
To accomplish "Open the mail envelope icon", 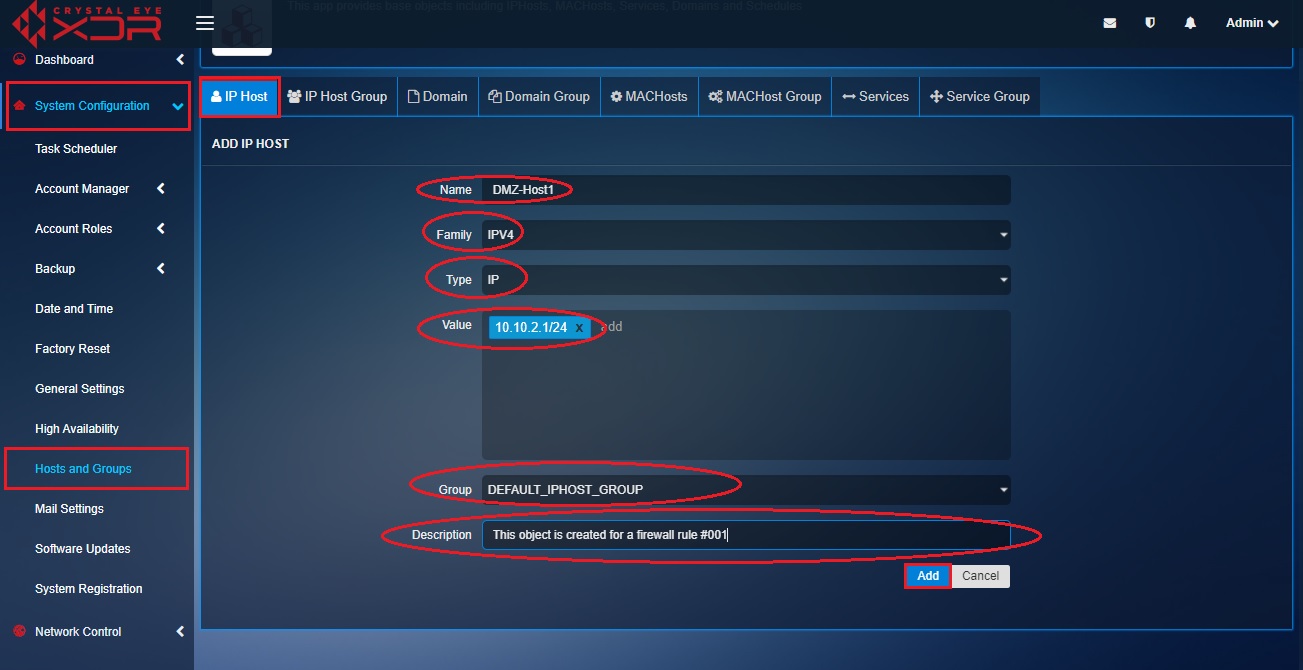I will [1110, 23].
